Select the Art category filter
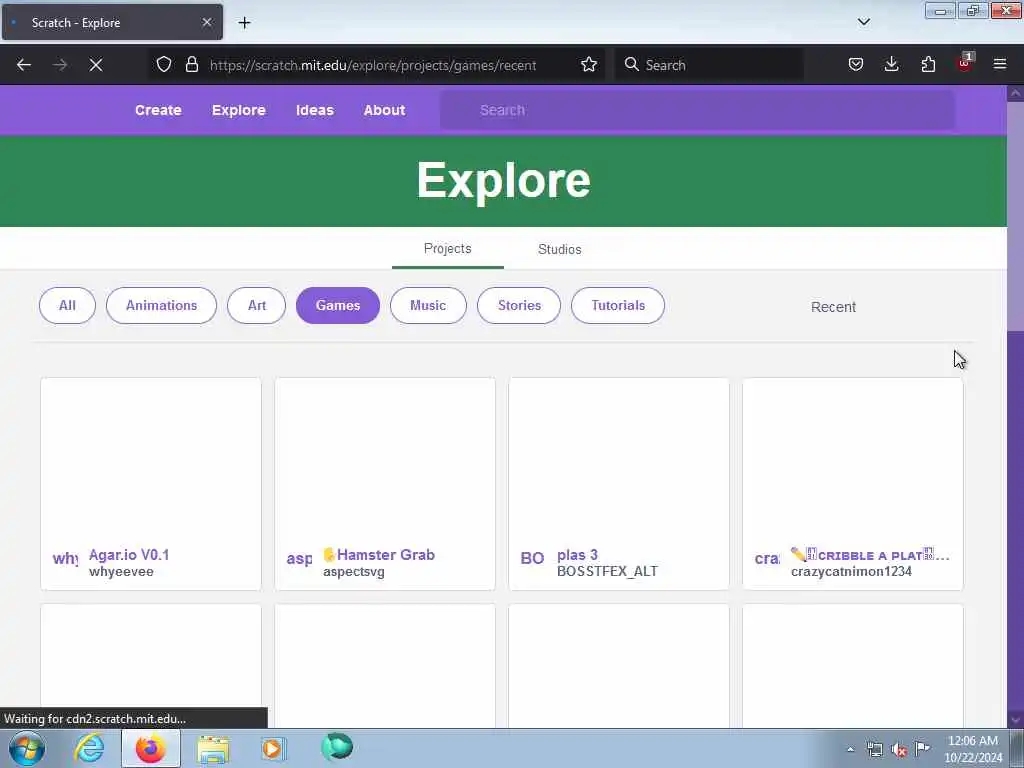This screenshot has height=768, width=1024. 257,306
